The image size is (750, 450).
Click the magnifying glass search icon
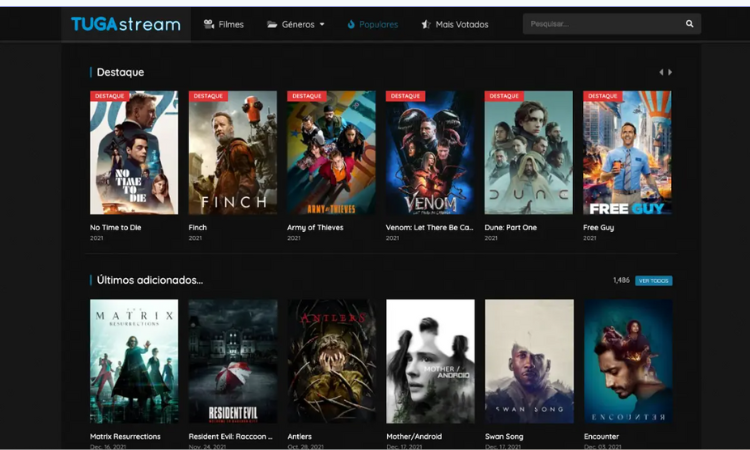(689, 23)
